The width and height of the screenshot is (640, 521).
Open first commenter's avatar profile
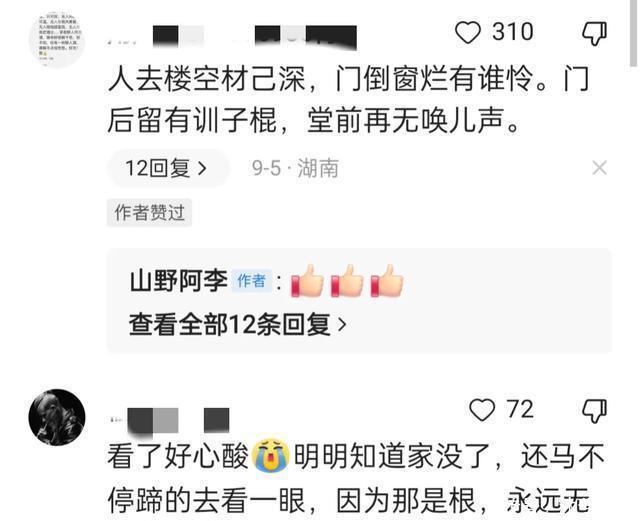57,39
